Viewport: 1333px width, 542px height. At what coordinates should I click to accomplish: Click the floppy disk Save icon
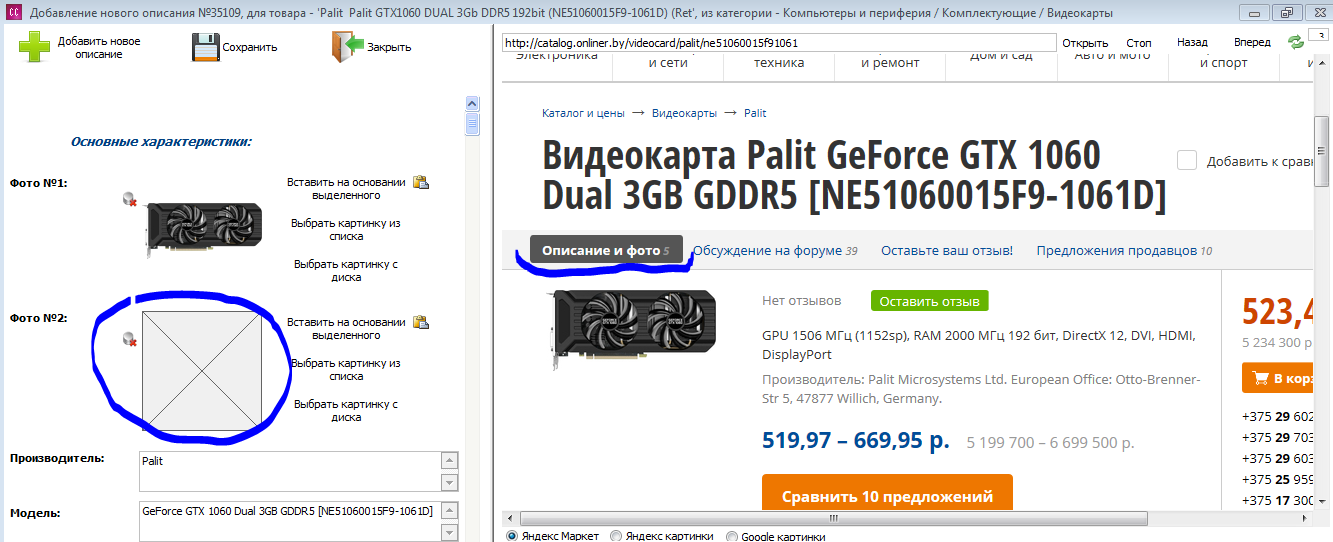(x=206, y=47)
